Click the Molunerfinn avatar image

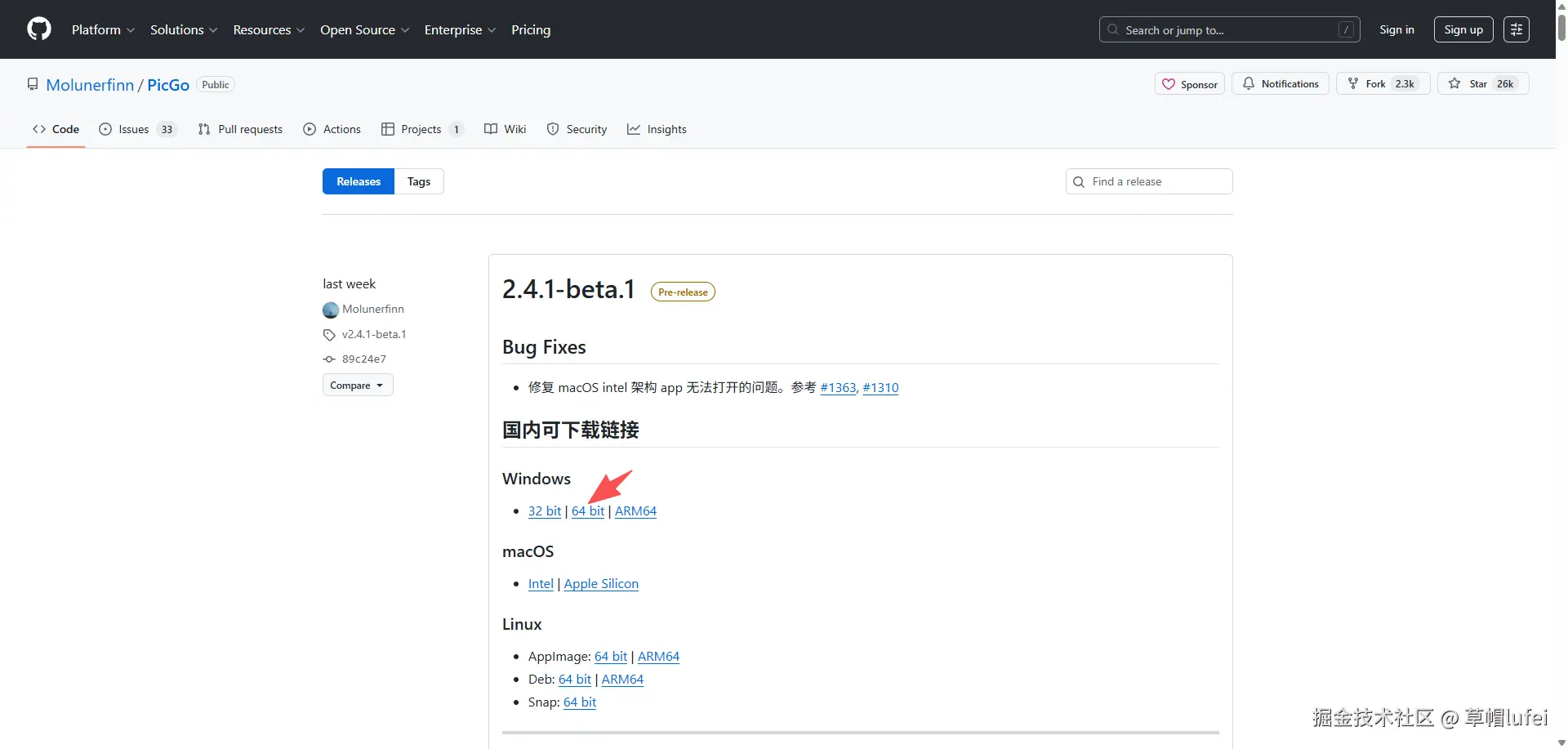pyautogui.click(x=331, y=310)
